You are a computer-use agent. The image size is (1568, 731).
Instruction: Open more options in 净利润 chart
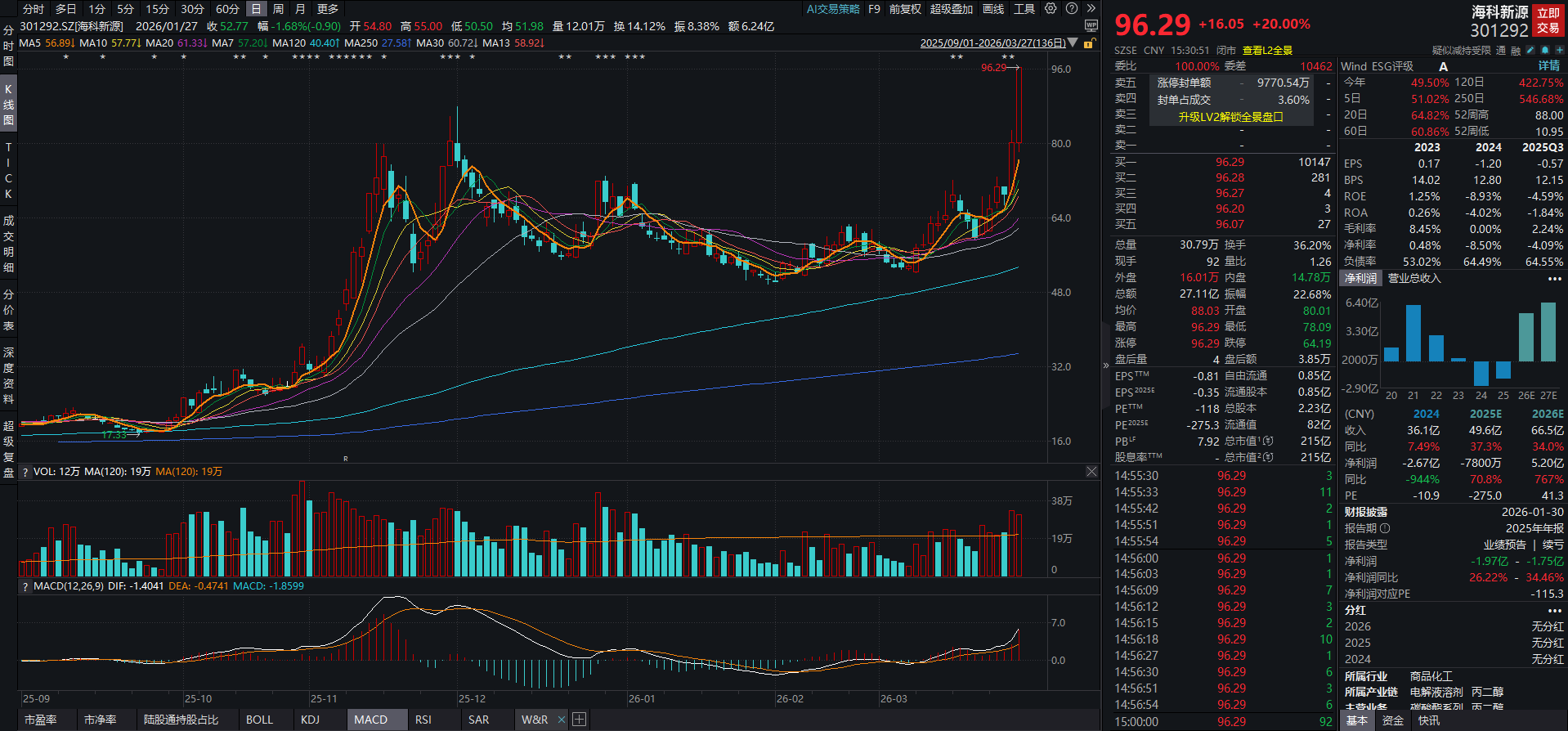pos(1554,279)
